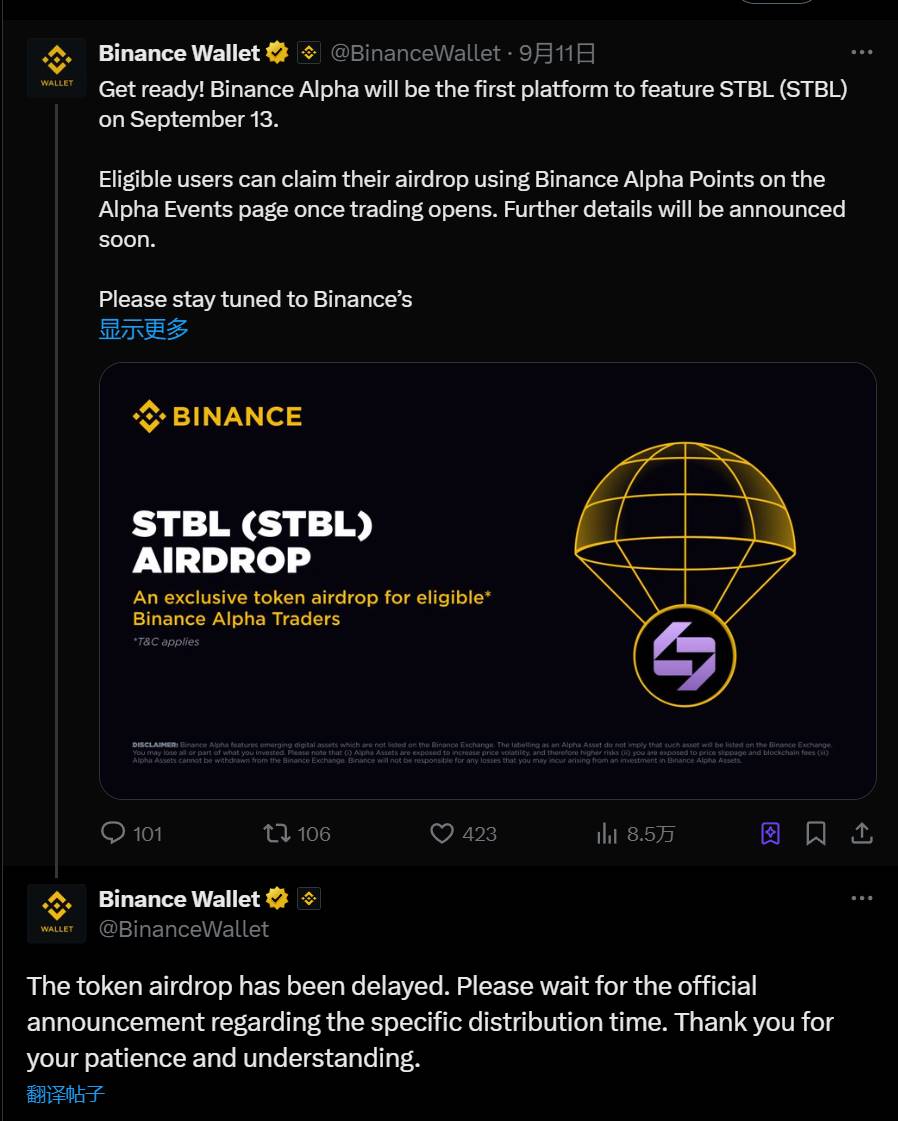Share the STBL airdrop post
Screen dimensions: 898x1121
tap(862, 833)
